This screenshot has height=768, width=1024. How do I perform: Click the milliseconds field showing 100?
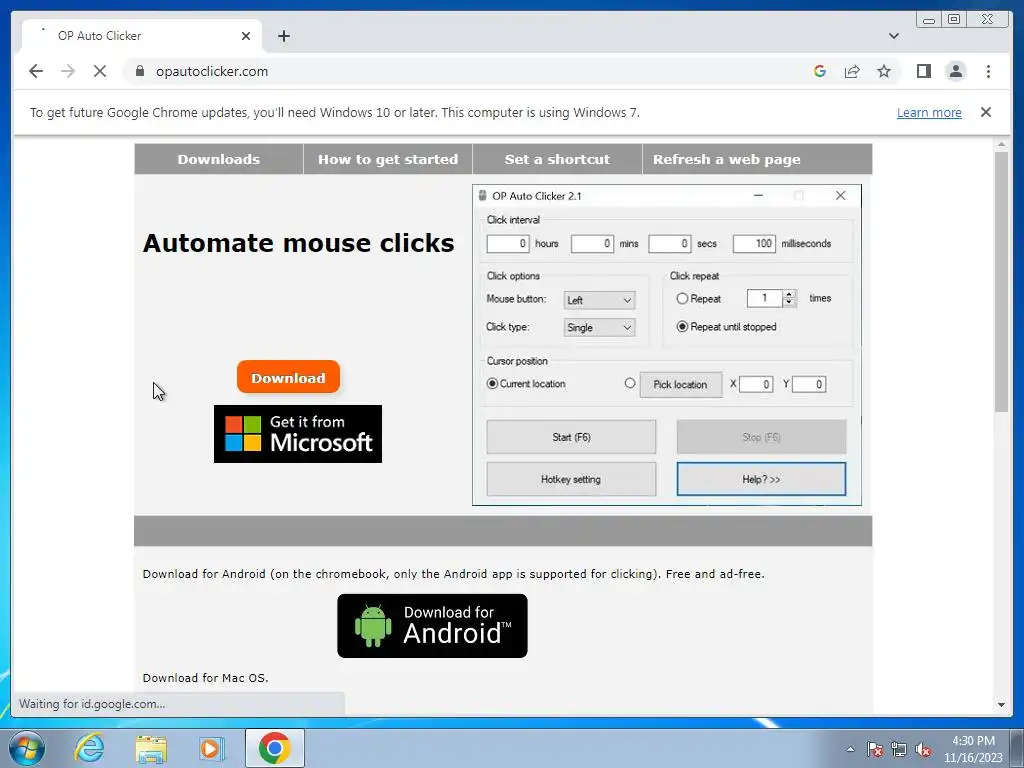[x=754, y=244]
